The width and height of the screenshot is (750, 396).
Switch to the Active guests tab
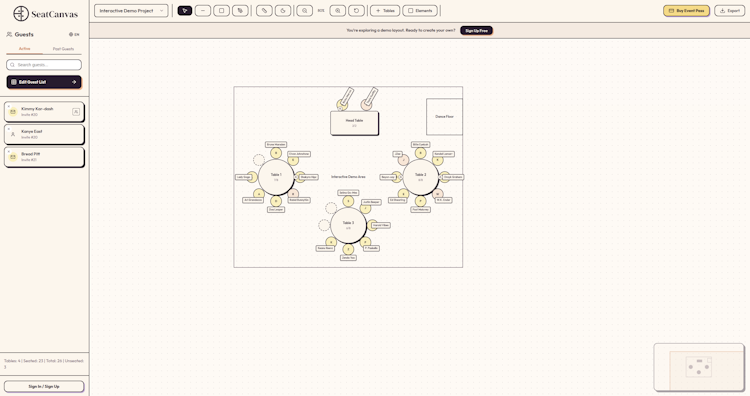tap(24, 49)
